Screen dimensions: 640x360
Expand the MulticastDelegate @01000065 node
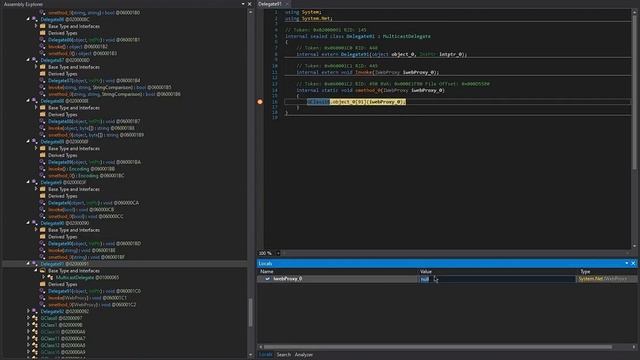pyautogui.click(x=44, y=278)
